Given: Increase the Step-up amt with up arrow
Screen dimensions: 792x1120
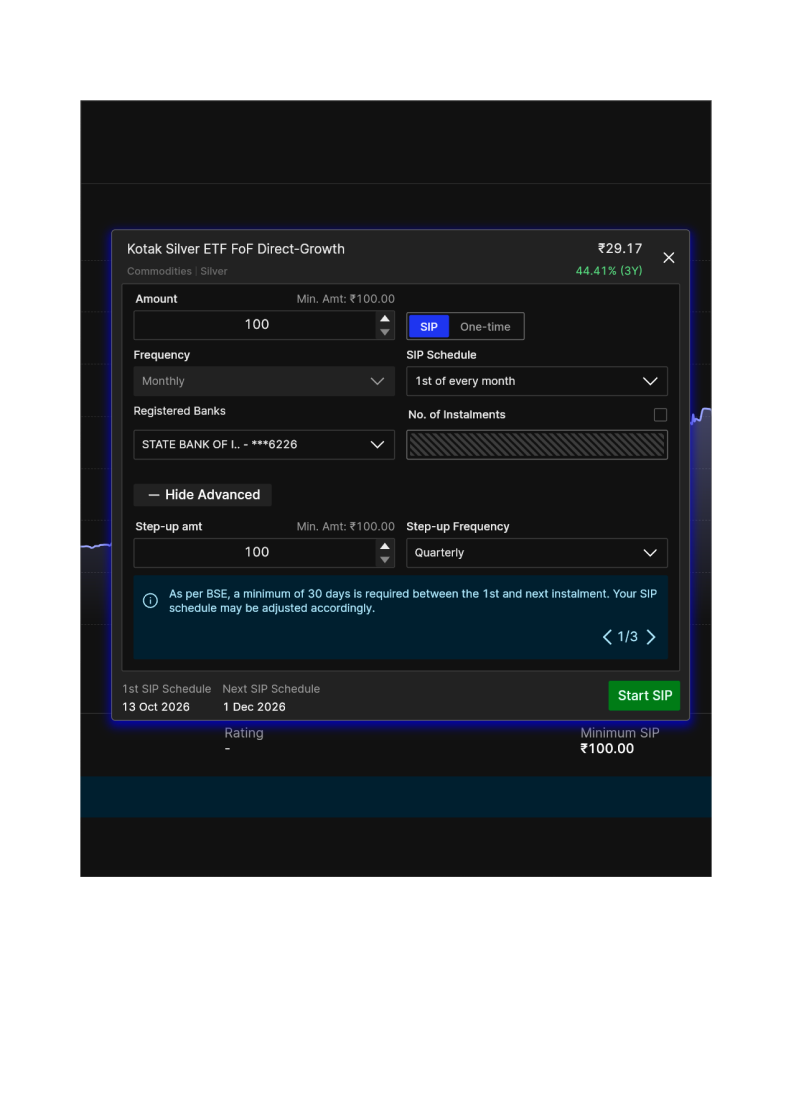Looking at the screenshot, I should 385,546.
